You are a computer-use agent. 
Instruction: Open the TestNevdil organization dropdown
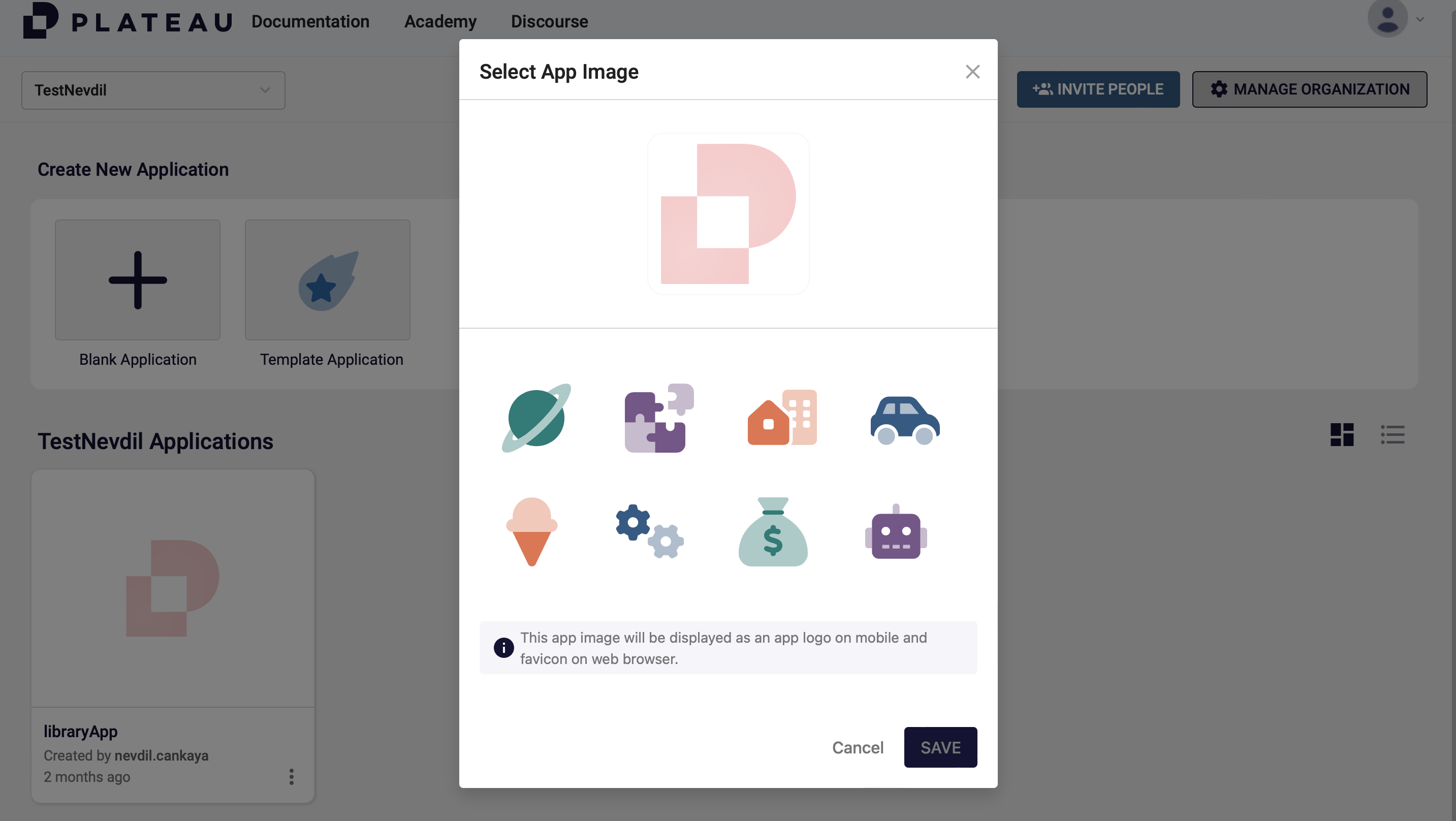[153, 90]
